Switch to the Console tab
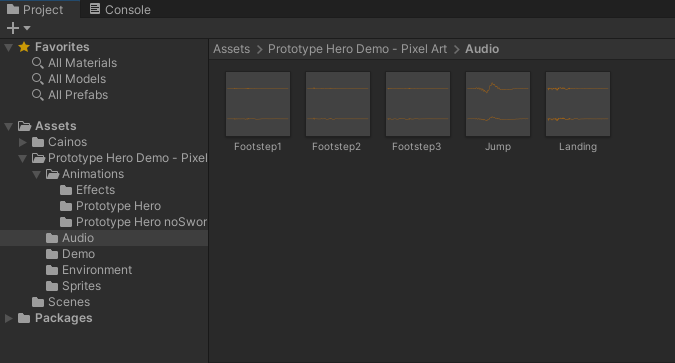Screen dimensions: 675x363 click(120, 9)
